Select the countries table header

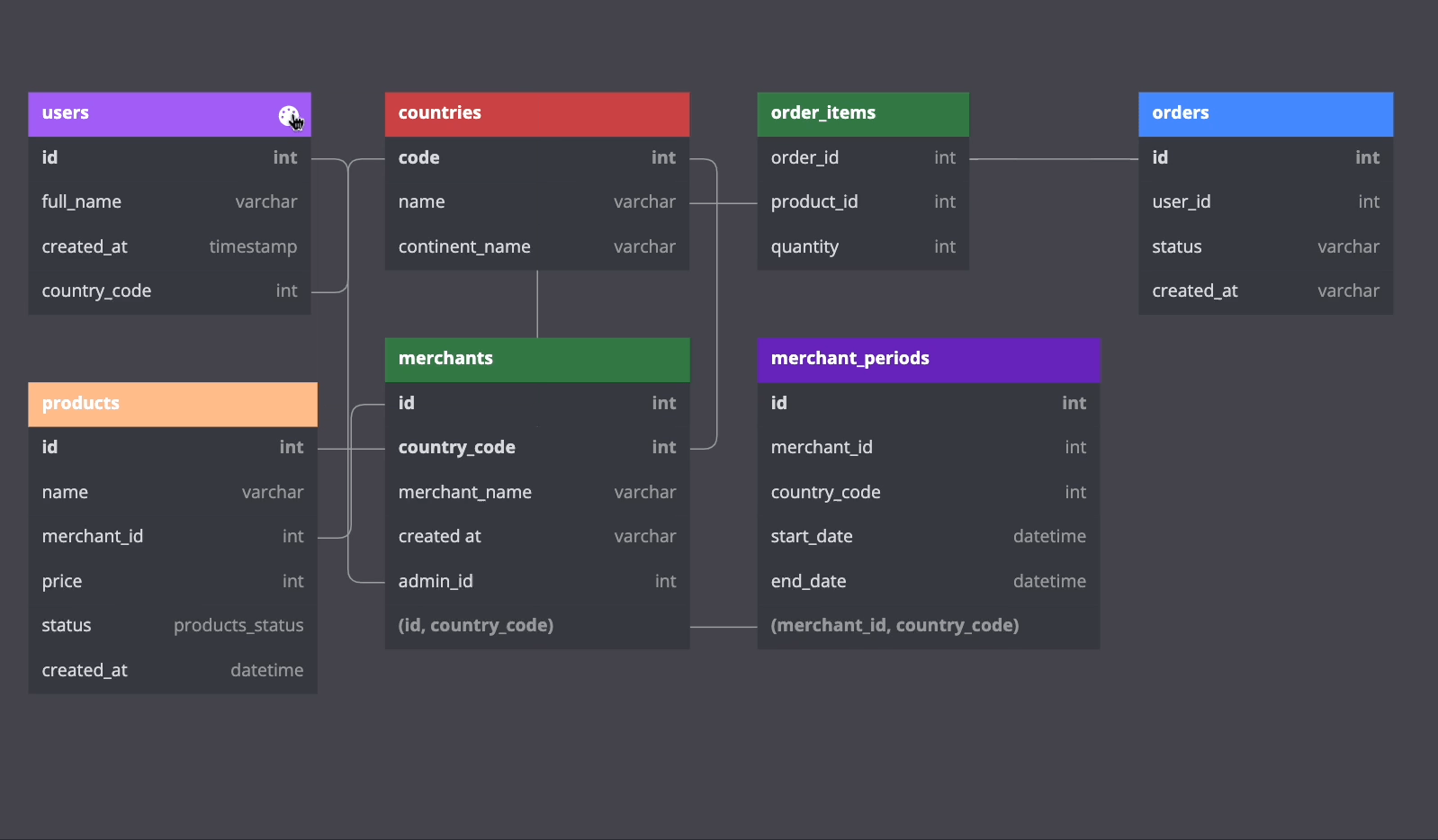537,114
